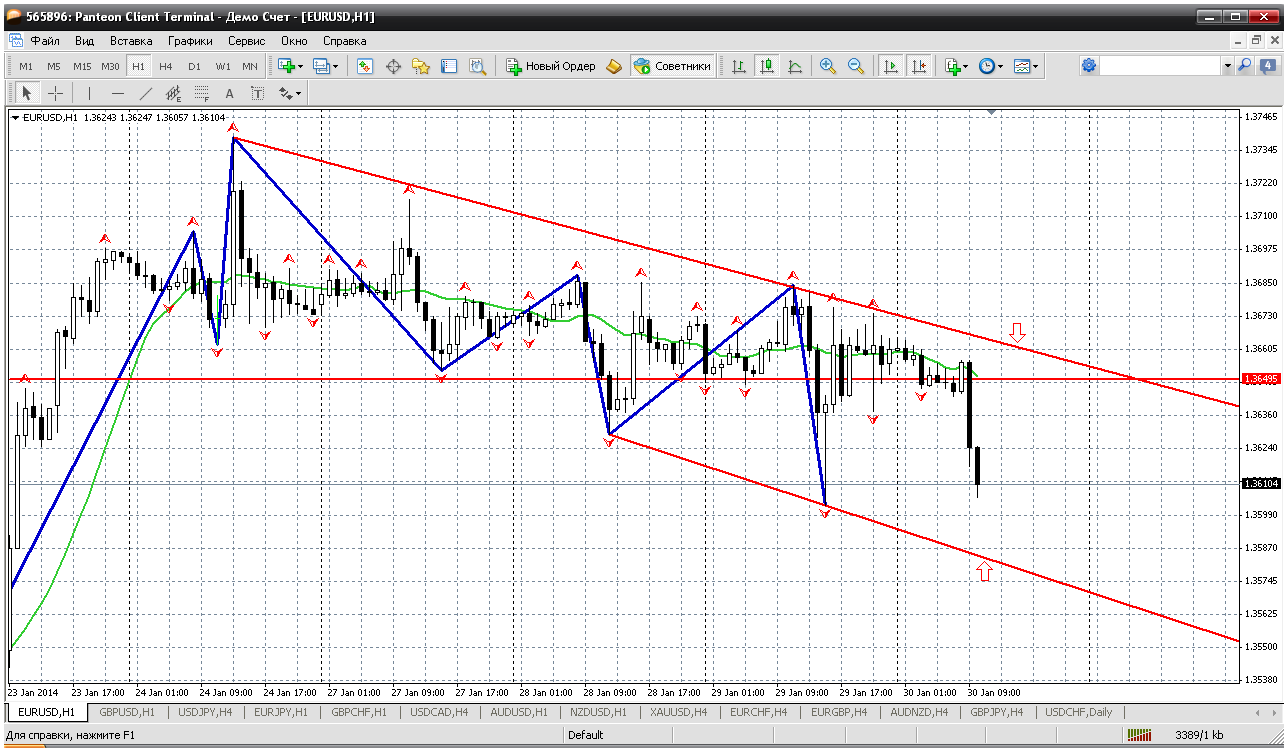Open the Data Window crosshair icon

[393, 66]
